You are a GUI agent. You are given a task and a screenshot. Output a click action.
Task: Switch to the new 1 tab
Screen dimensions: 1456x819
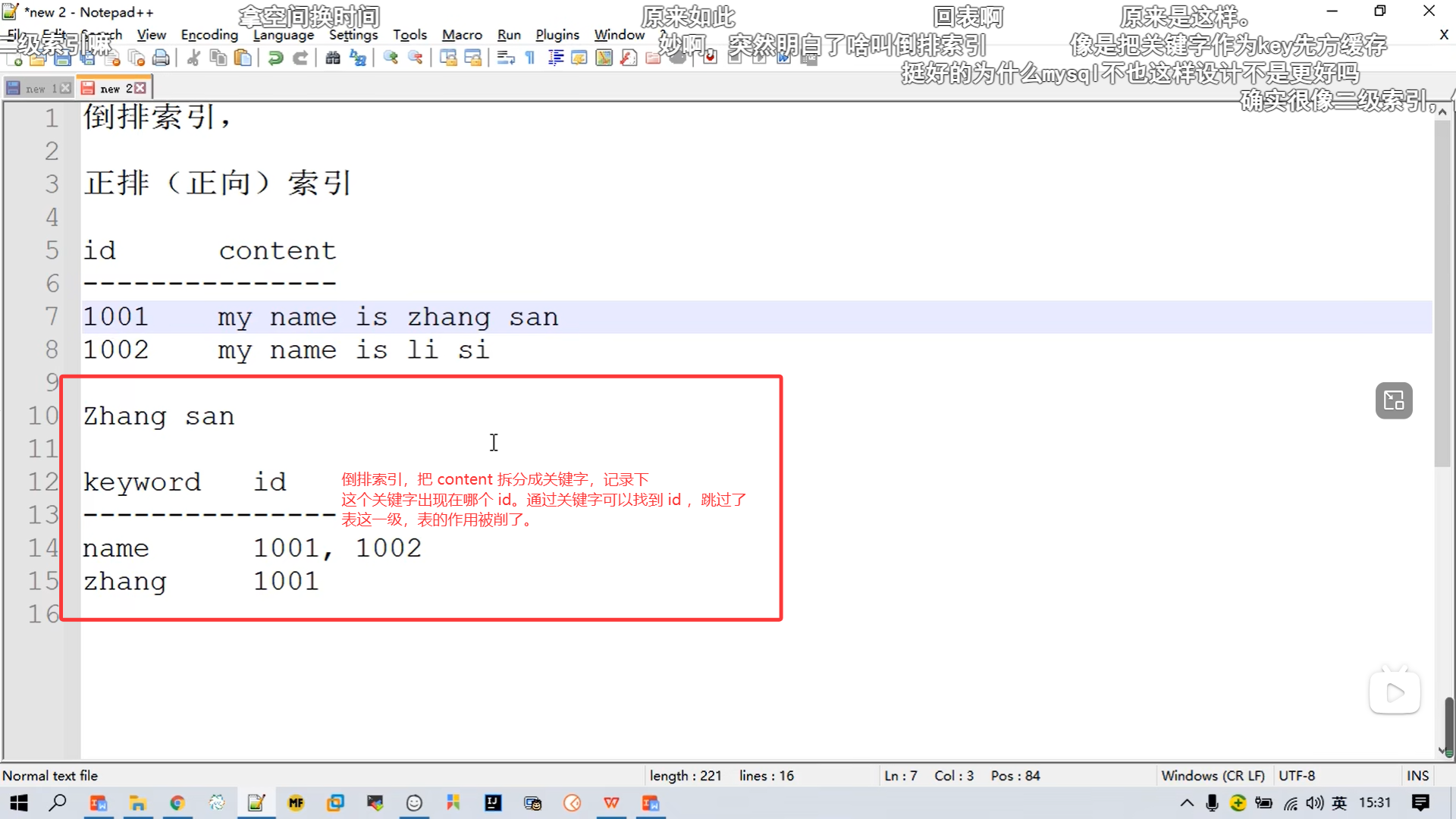coord(36,89)
